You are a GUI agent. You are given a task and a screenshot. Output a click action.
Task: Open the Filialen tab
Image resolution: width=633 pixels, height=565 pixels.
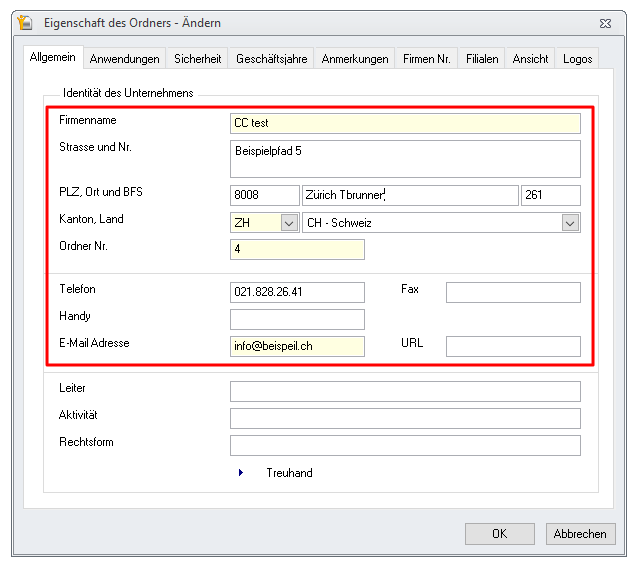(x=482, y=59)
